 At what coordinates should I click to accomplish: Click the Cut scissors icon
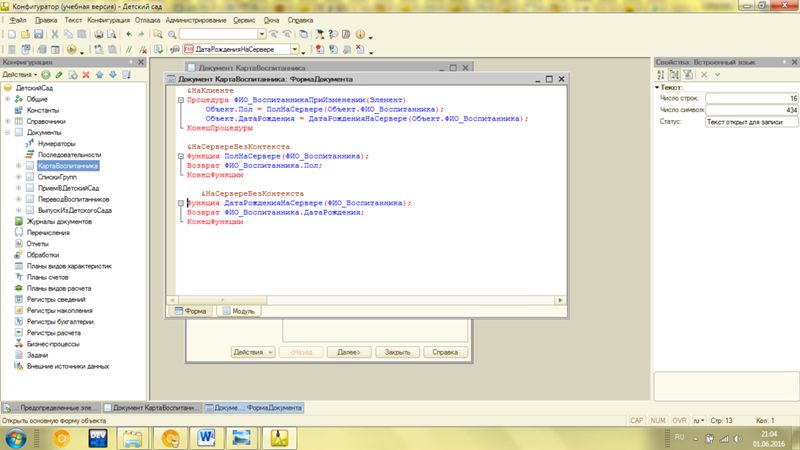(55, 34)
